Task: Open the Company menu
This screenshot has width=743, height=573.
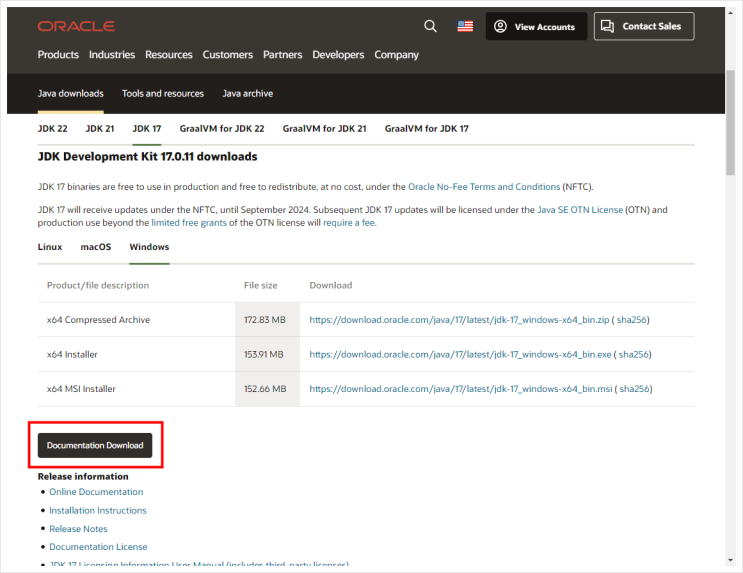Action: click(x=397, y=55)
